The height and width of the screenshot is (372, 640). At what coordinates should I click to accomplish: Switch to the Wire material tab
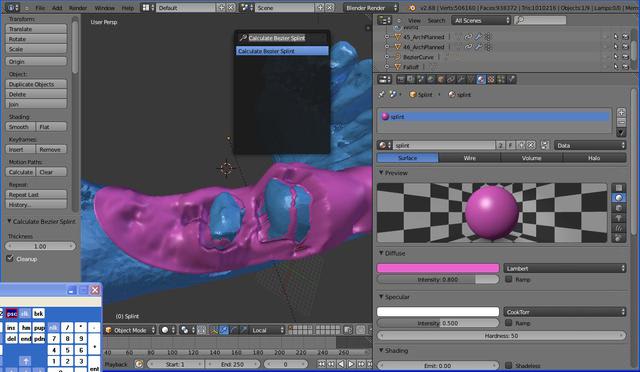470,158
